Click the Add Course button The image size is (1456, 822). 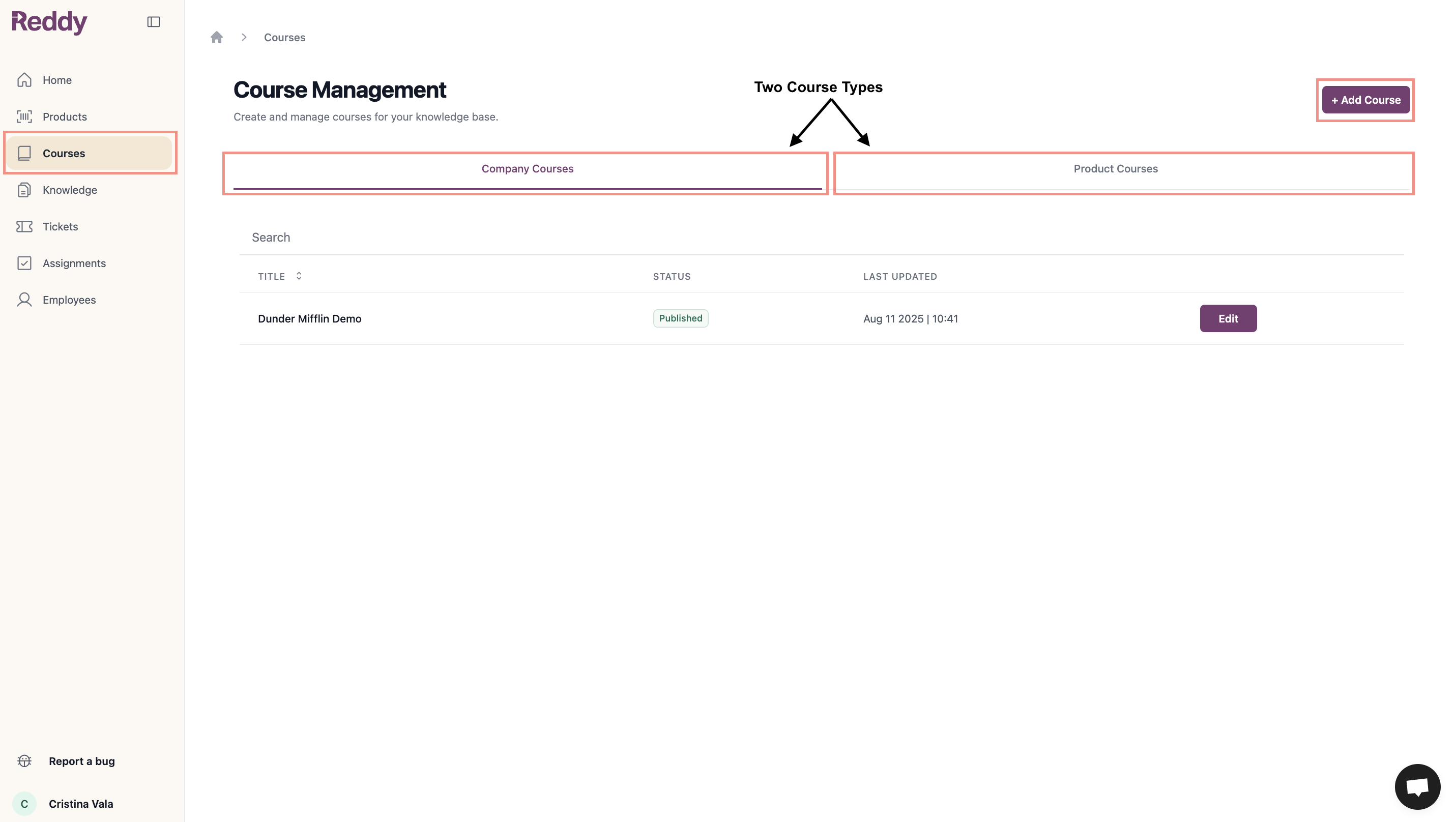coord(1365,99)
